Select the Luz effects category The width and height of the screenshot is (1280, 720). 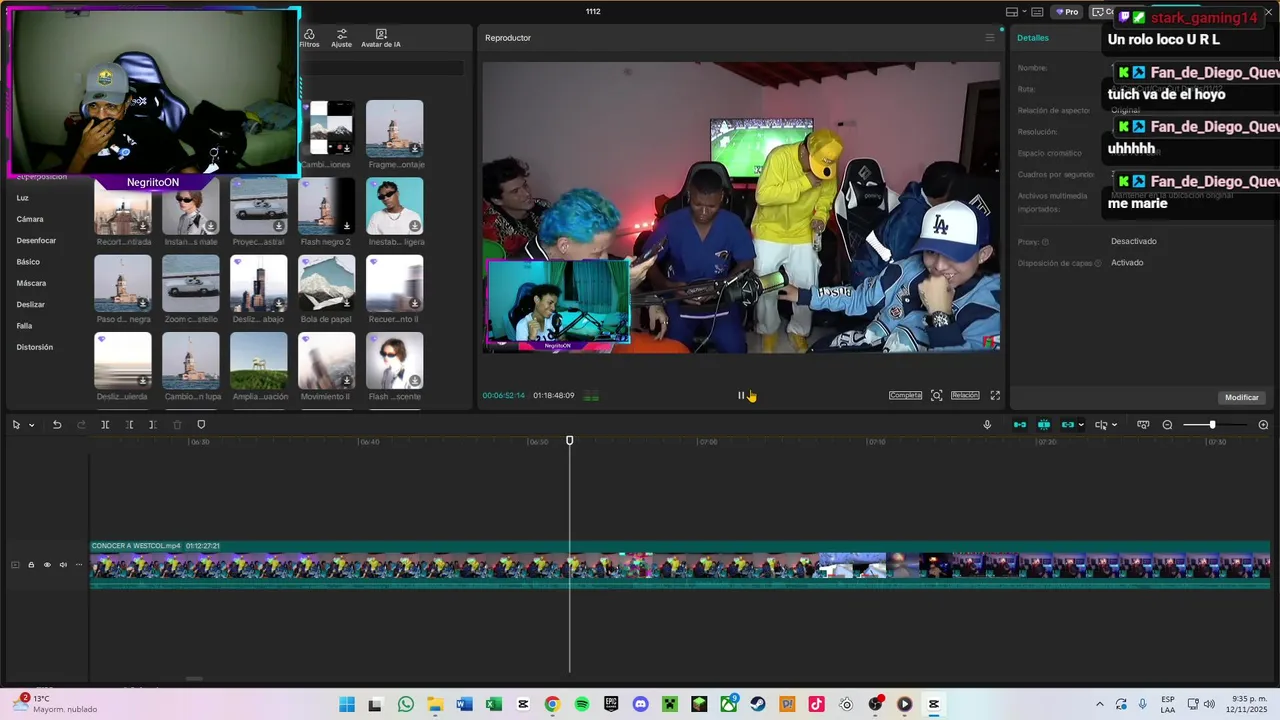coord(22,198)
